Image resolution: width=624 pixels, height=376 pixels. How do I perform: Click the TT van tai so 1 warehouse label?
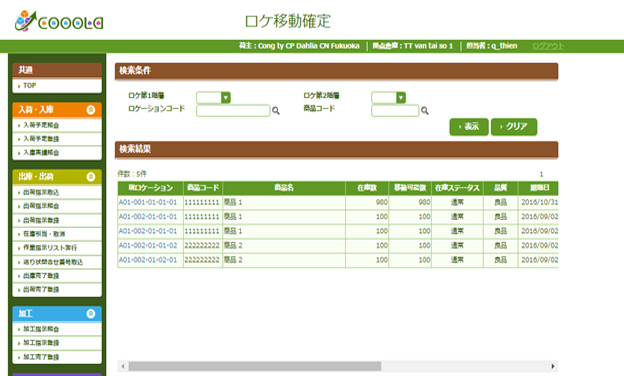point(413,46)
